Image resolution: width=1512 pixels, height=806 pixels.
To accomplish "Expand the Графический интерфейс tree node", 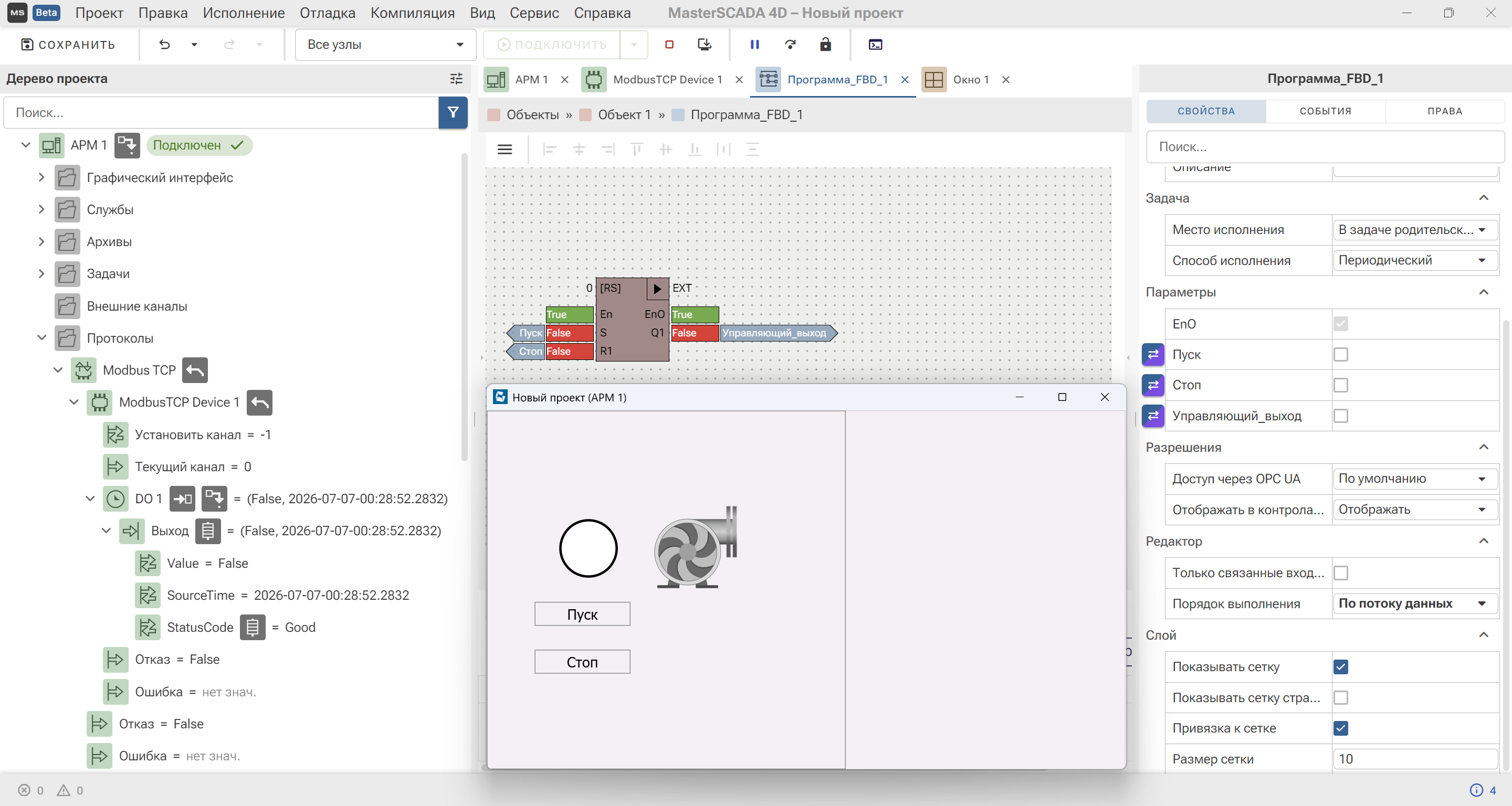I will [x=41, y=177].
